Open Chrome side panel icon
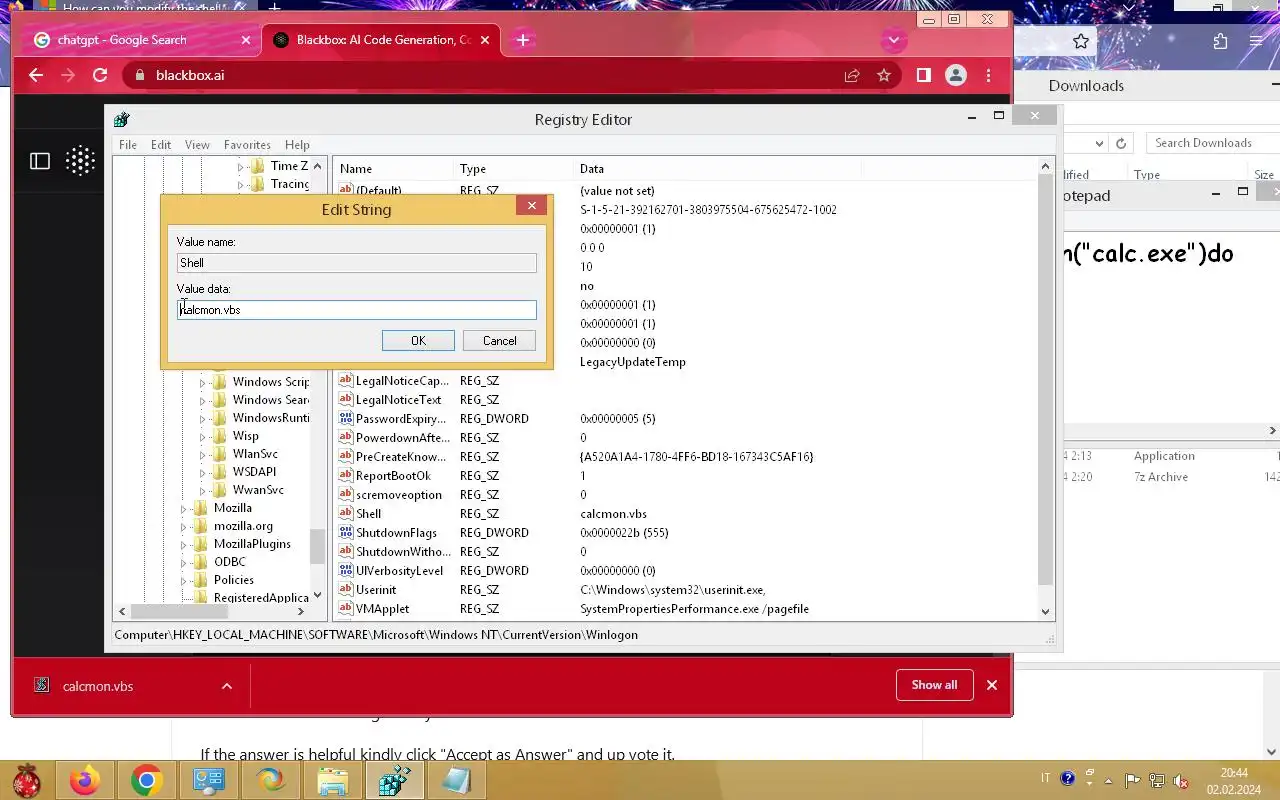This screenshot has height=800, width=1280. [924, 75]
